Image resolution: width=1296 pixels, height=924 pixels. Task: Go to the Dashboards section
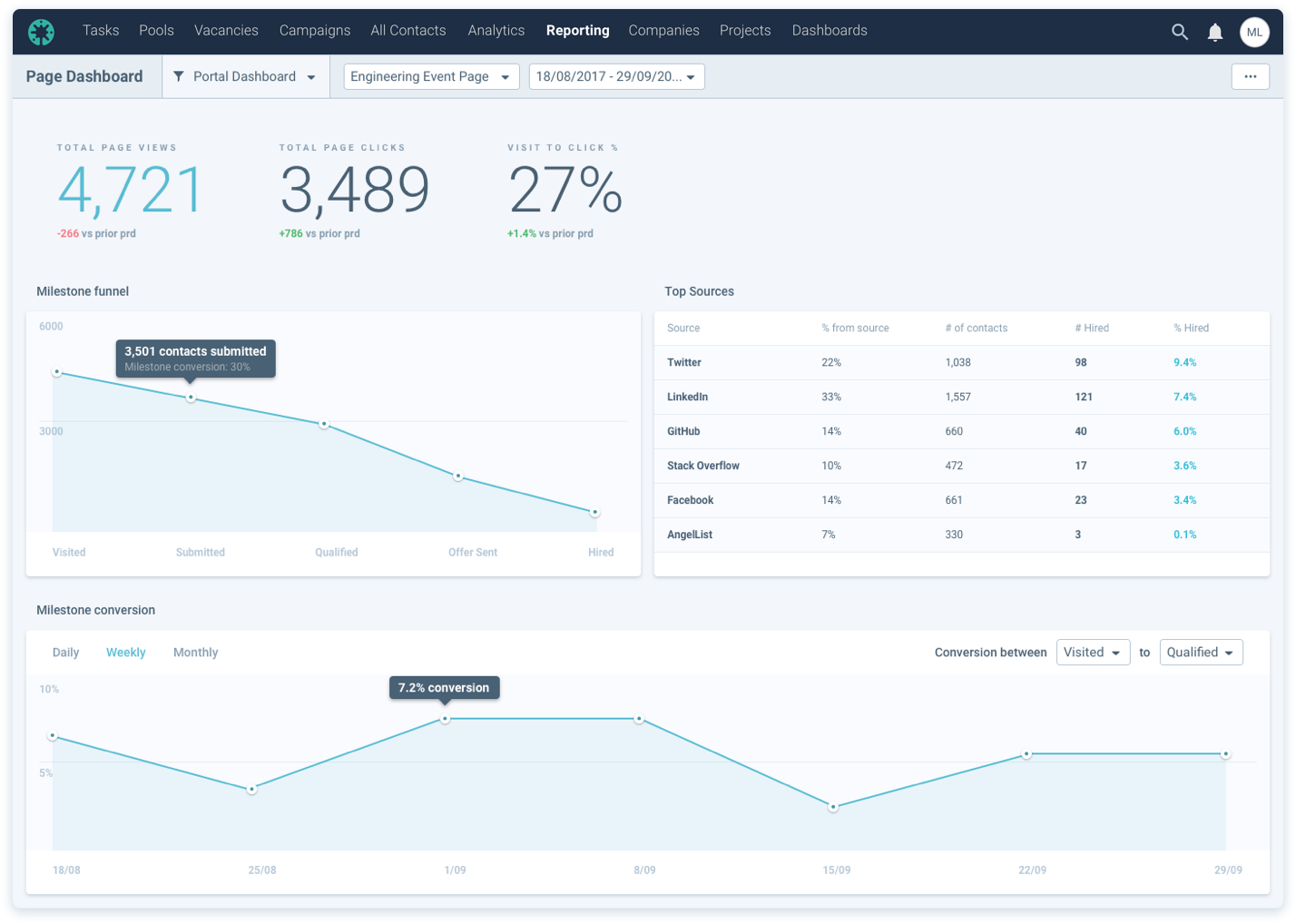click(829, 30)
